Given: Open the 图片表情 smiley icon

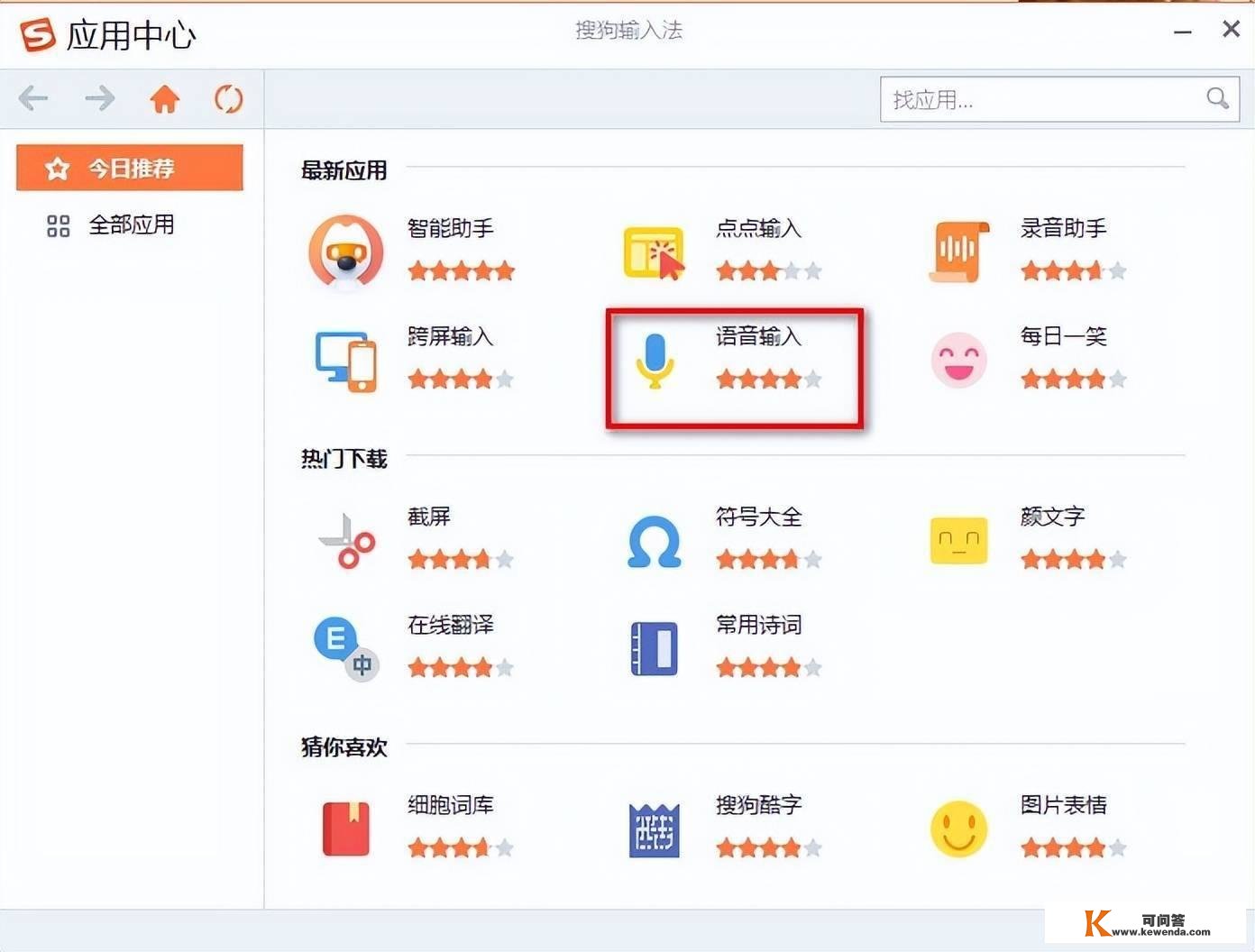Looking at the screenshot, I should (959, 829).
